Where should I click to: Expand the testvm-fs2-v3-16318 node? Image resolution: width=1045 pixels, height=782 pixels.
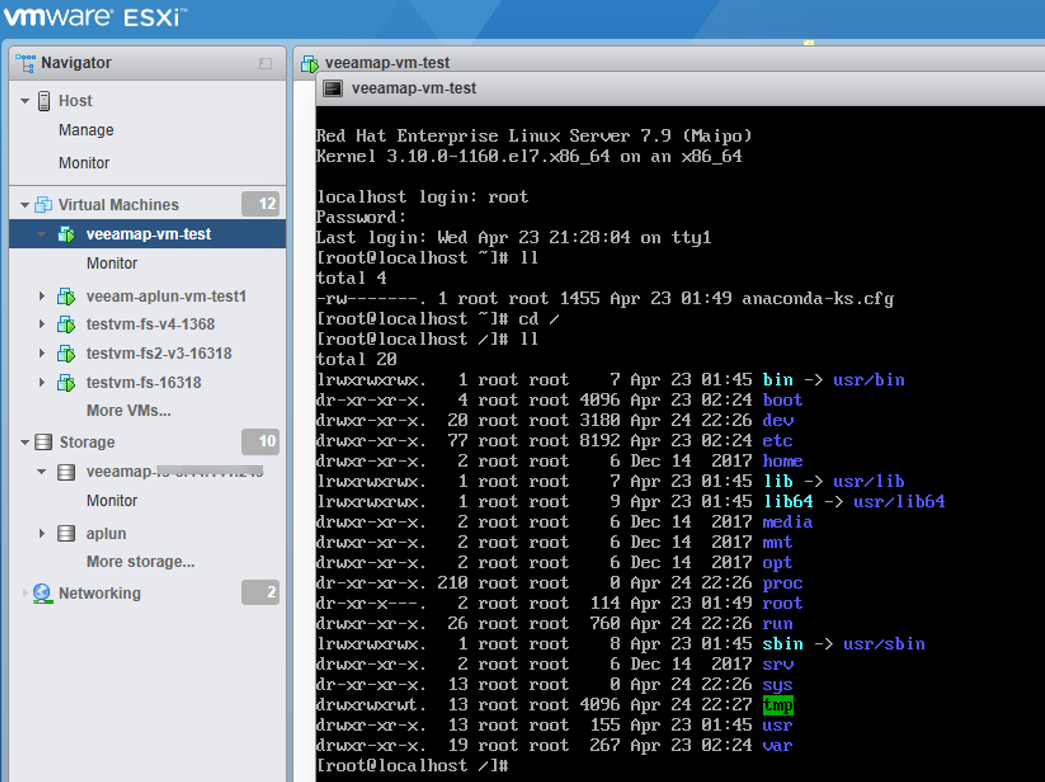point(41,353)
